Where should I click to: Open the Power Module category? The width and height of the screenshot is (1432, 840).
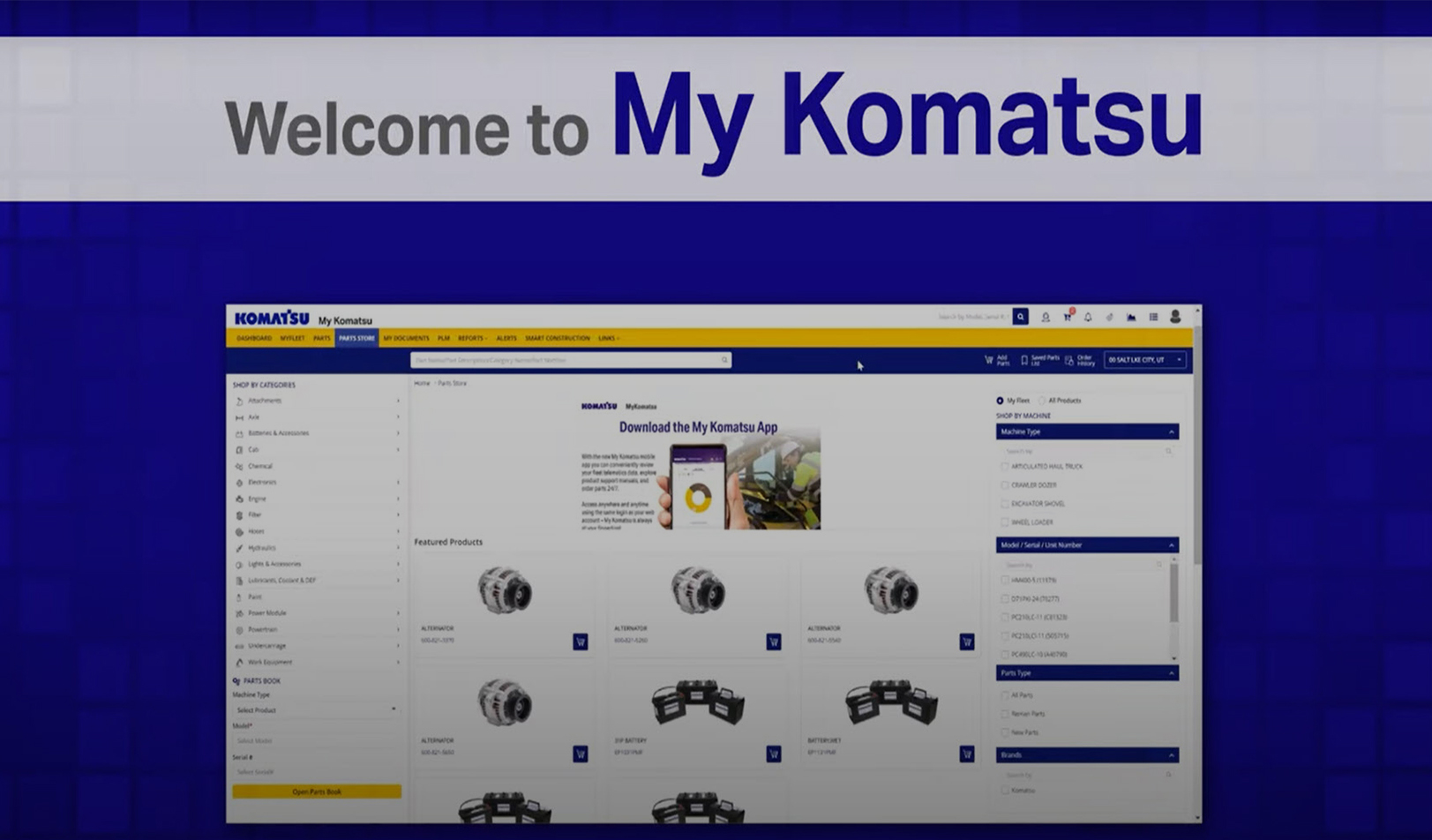point(267,613)
